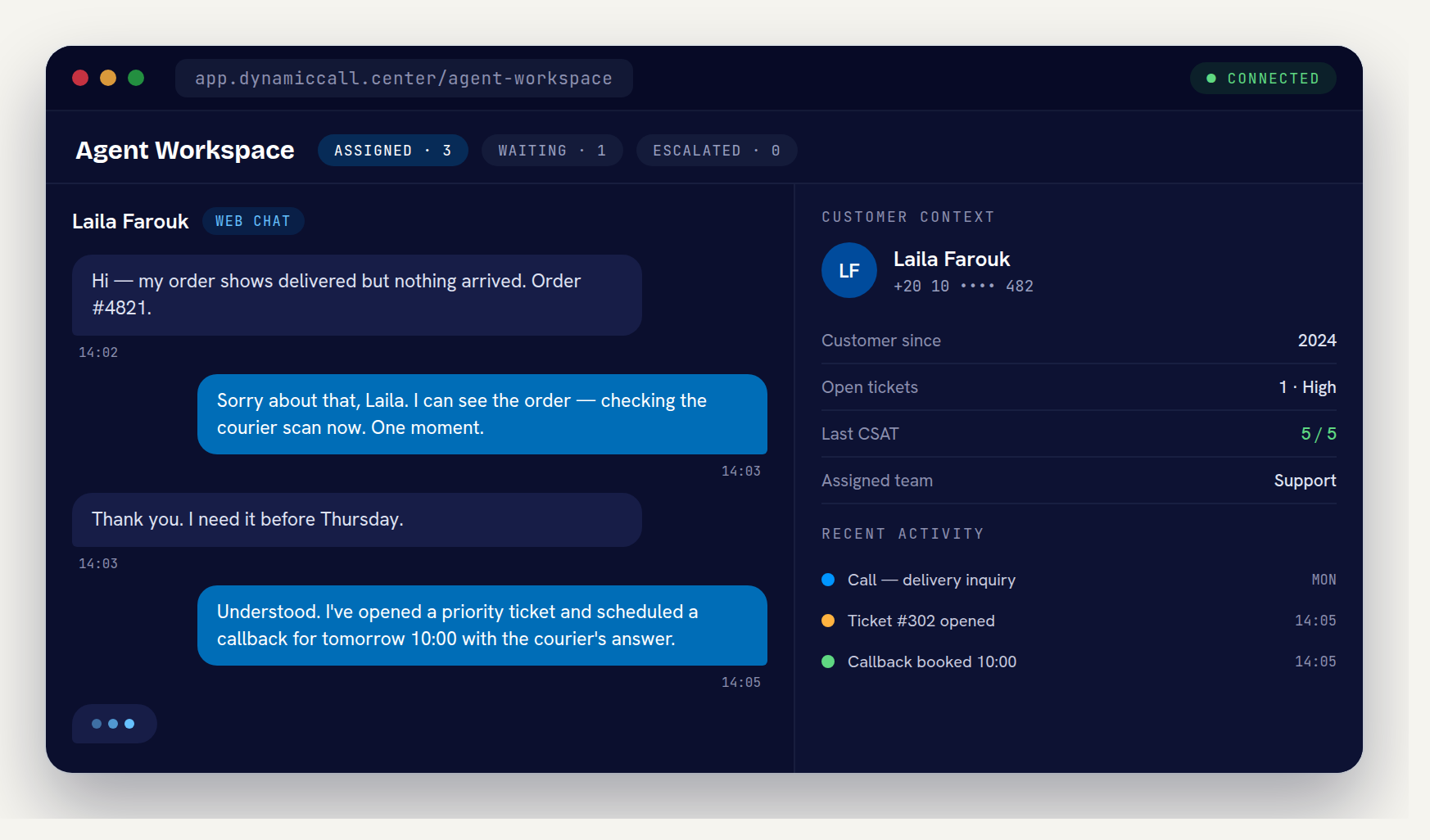The height and width of the screenshot is (840, 1430).
Task: Click the Recent Activity section heading
Action: (903, 534)
